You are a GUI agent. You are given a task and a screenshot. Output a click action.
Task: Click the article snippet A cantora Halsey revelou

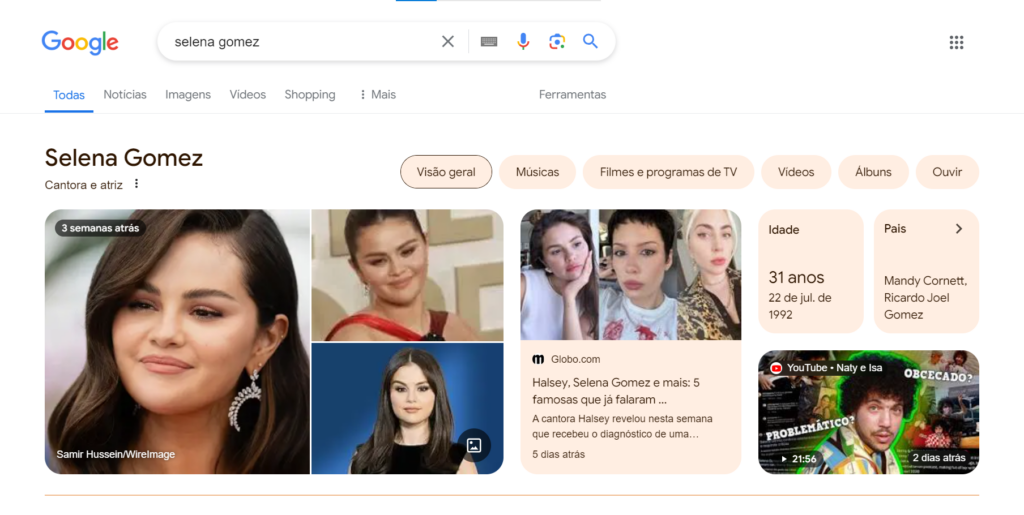click(622, 426)
